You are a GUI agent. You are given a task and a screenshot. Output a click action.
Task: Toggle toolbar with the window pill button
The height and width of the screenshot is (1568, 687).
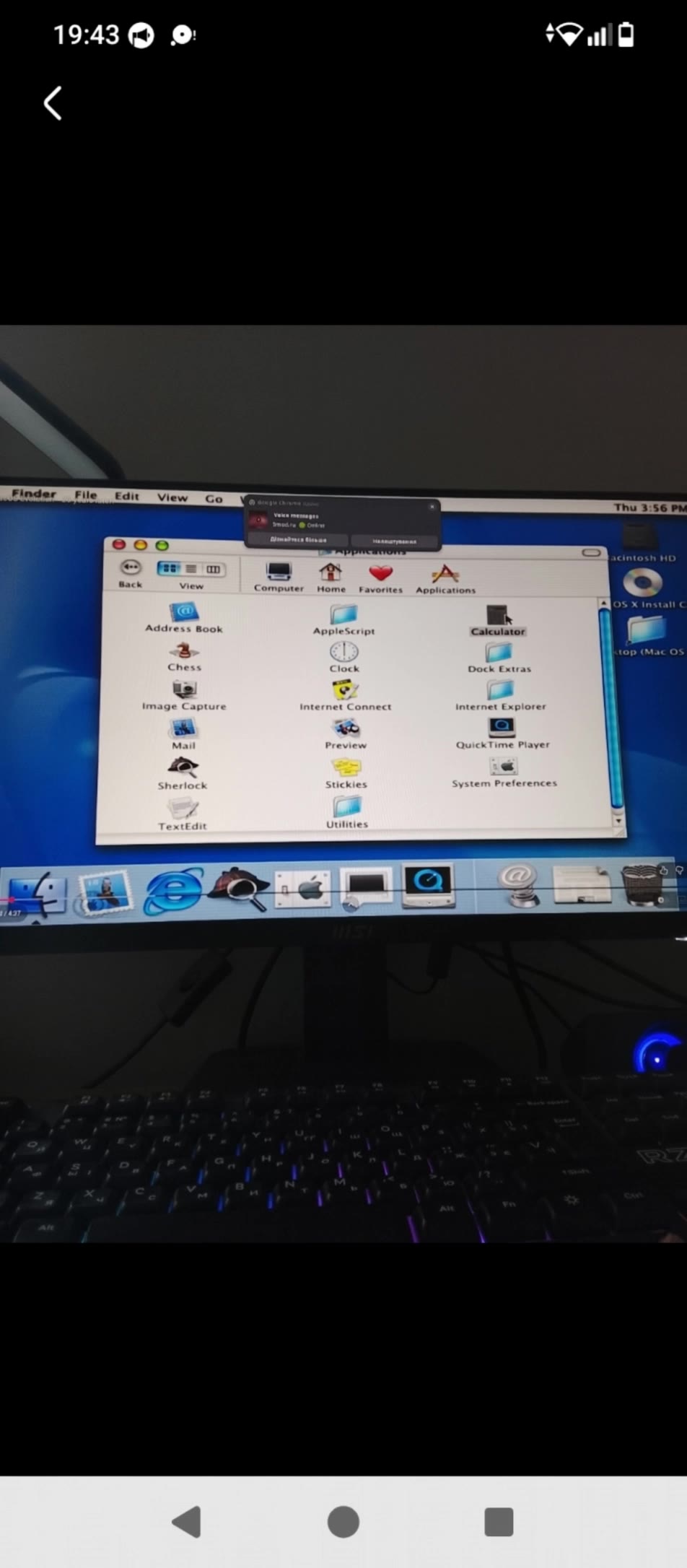pyautogui.click(x=591, y=553)
